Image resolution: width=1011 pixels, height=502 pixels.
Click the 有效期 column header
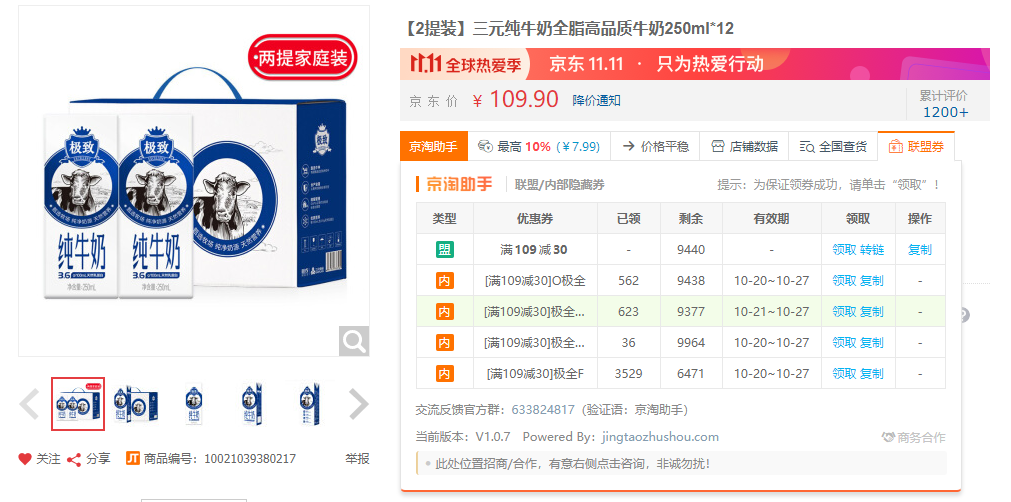pyautogui.click(x=771, y=218)
